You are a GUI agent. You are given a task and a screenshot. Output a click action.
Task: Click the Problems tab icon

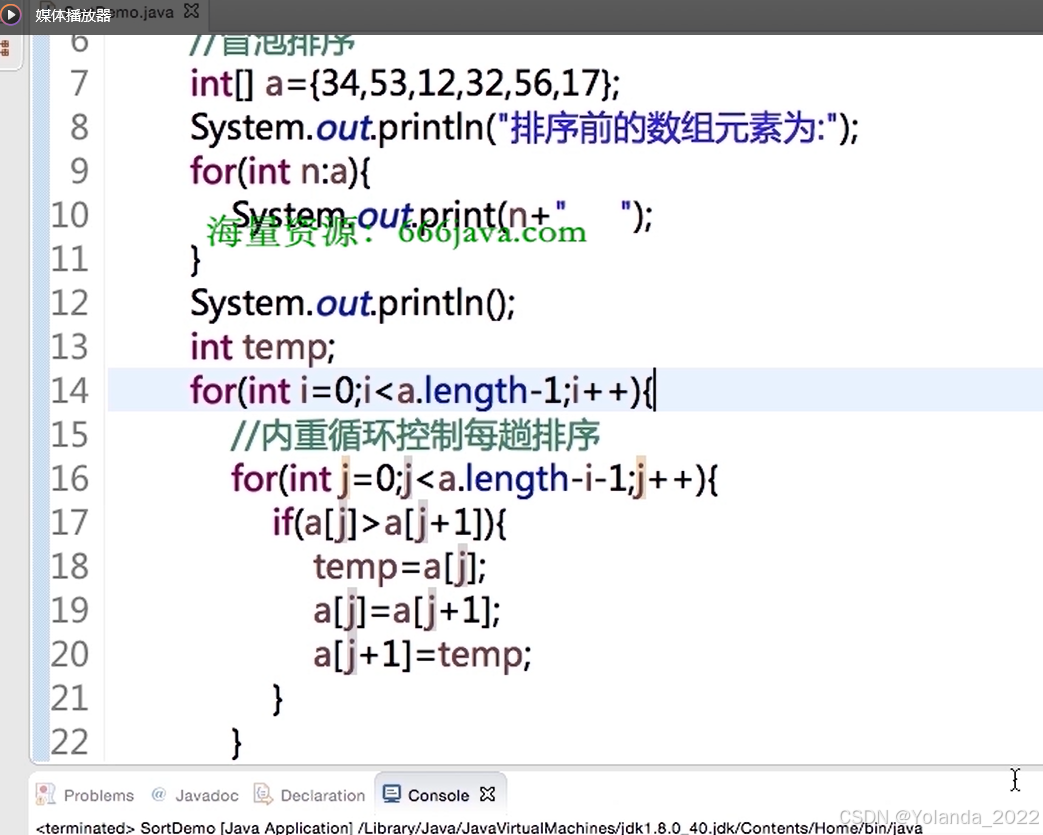(46, 794)
